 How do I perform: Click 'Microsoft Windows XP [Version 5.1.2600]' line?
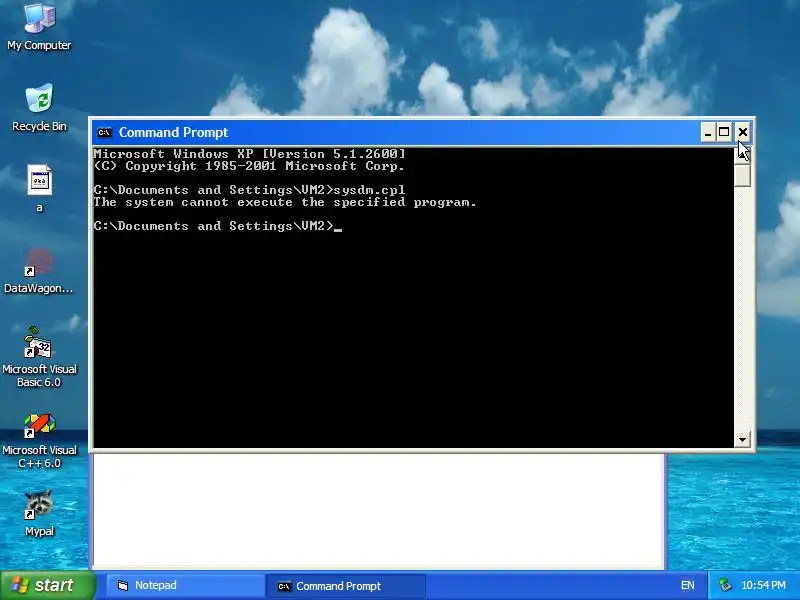[x=249, y=154]
